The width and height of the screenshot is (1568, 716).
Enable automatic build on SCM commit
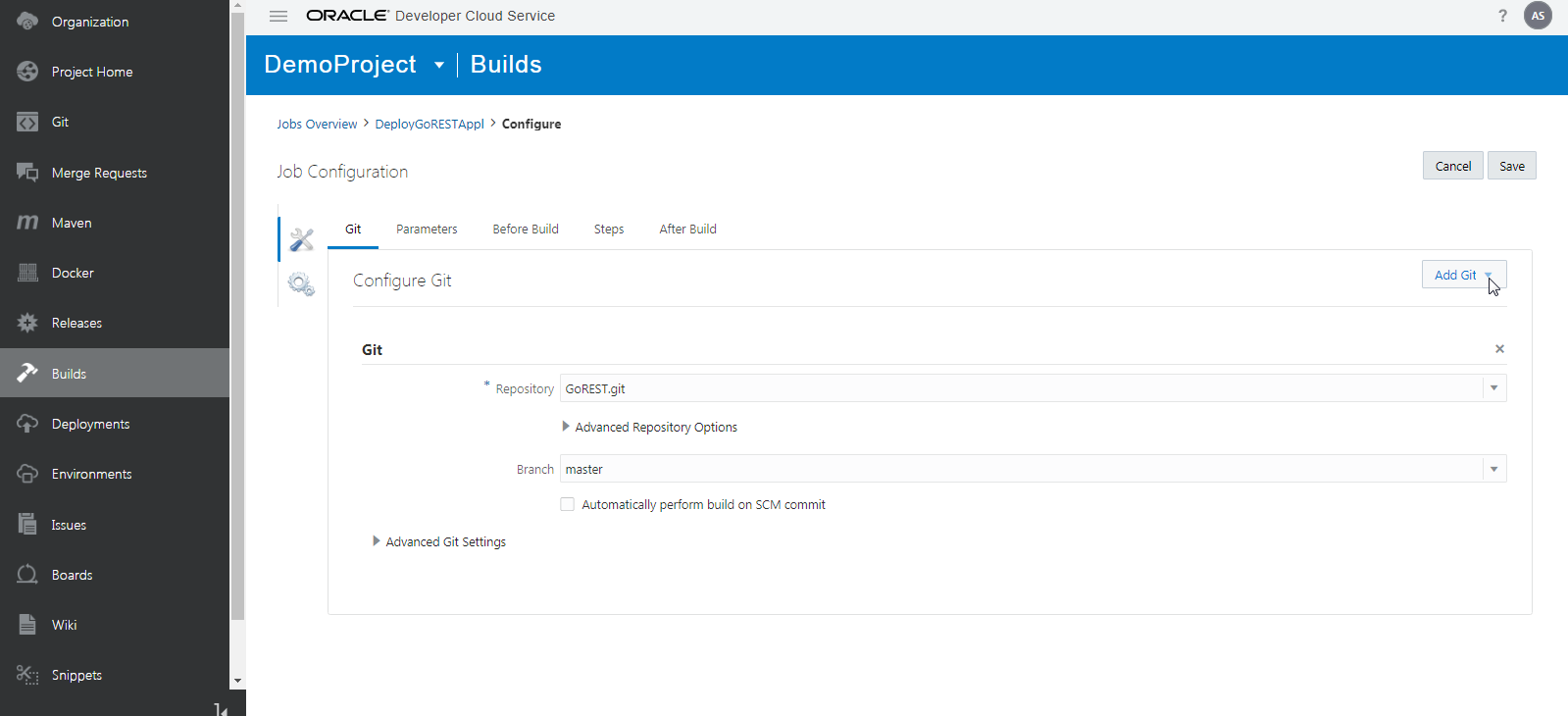pos(567,504)
